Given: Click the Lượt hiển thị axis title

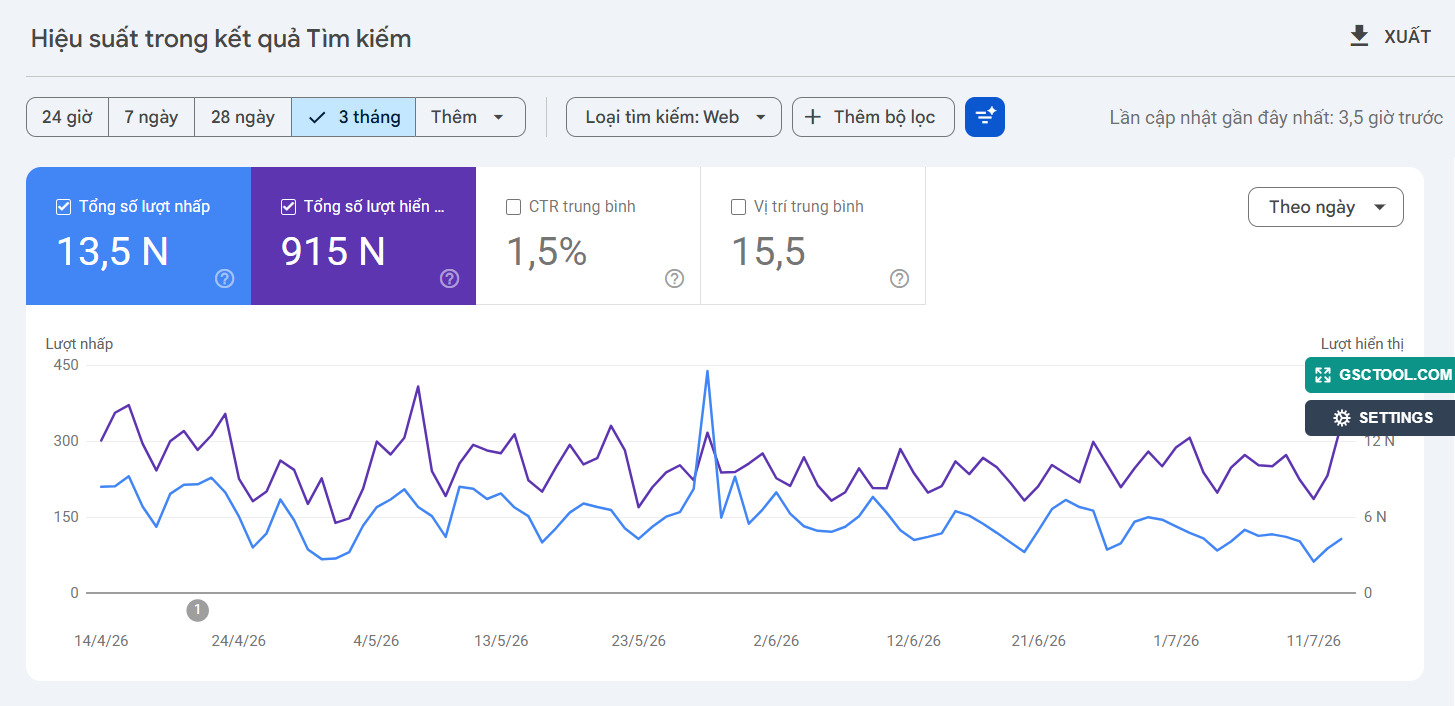Looking at the screenshot, I should click(1362, 344).
